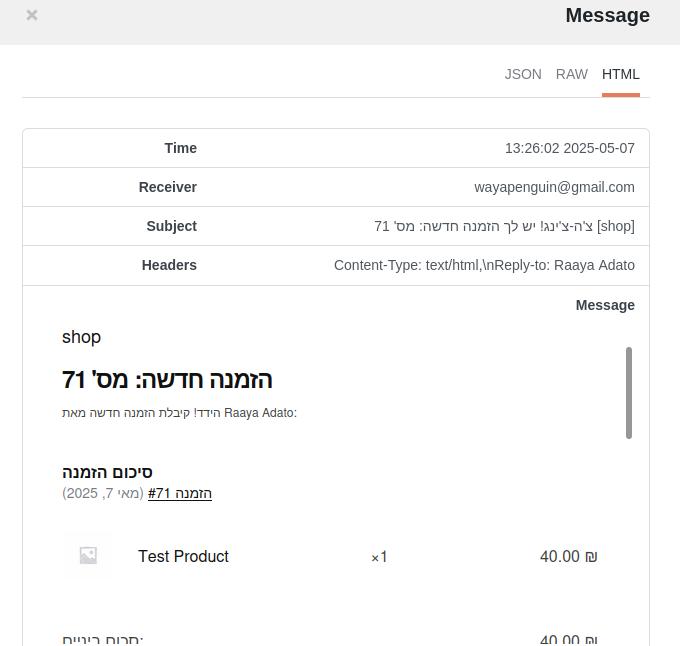
Task: Select the HTML tab
Action: (621, 74)
